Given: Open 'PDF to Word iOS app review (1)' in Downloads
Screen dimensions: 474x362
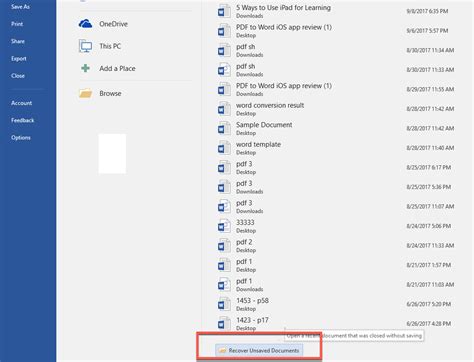Looking at the screenshot, I should pos(337,89).
